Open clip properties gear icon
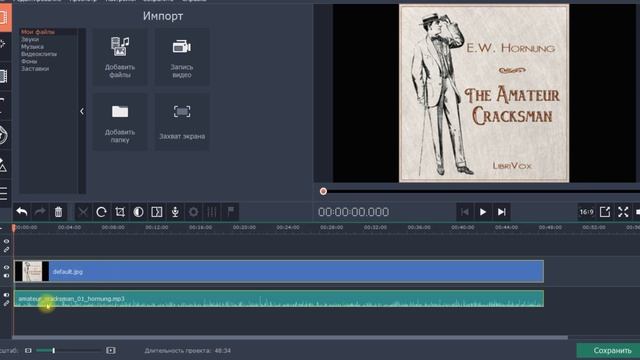The height and width of the screenshot is (360, 640). click(193, 212)
